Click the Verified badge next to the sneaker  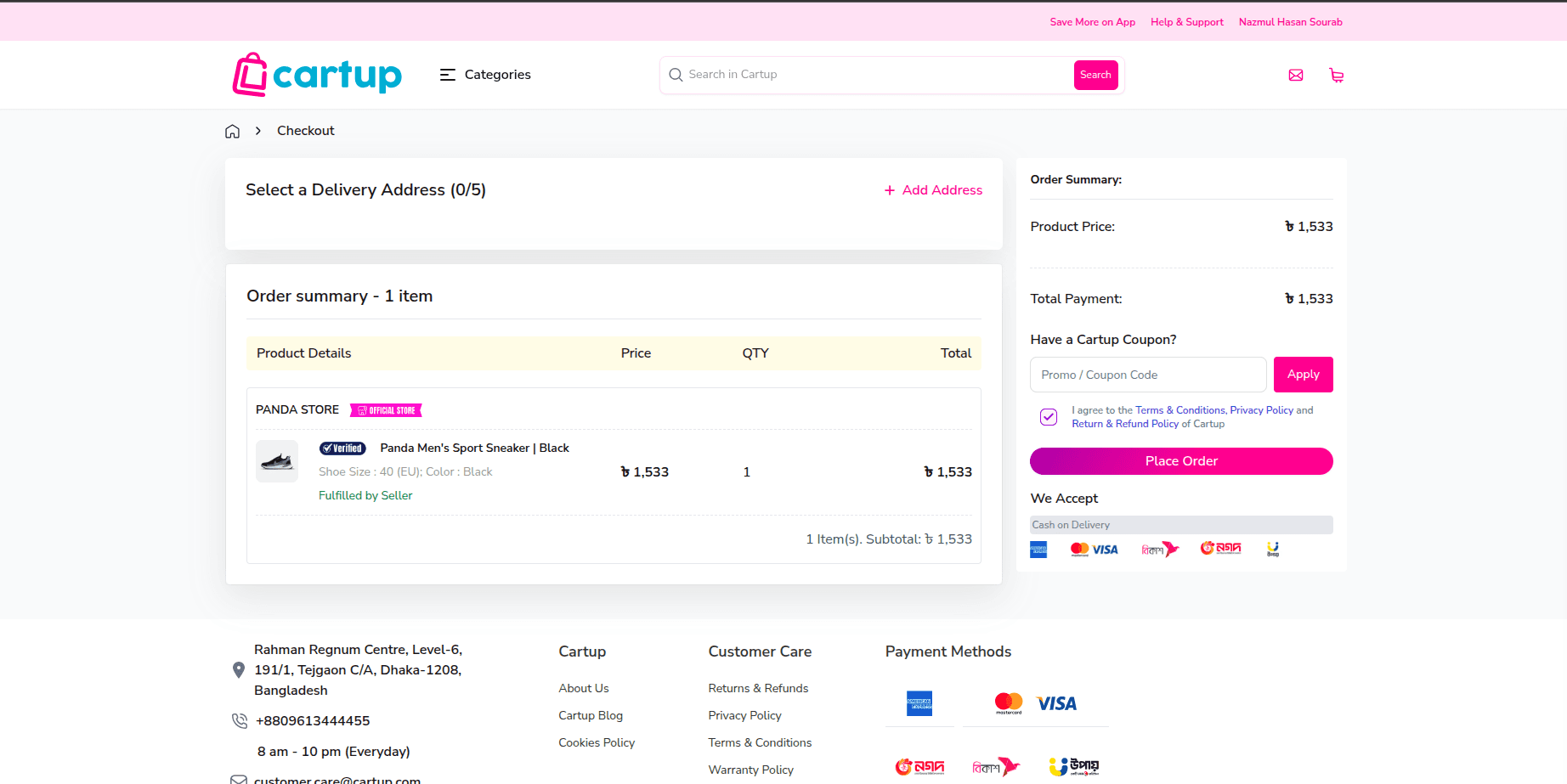[x=342, y=448]
